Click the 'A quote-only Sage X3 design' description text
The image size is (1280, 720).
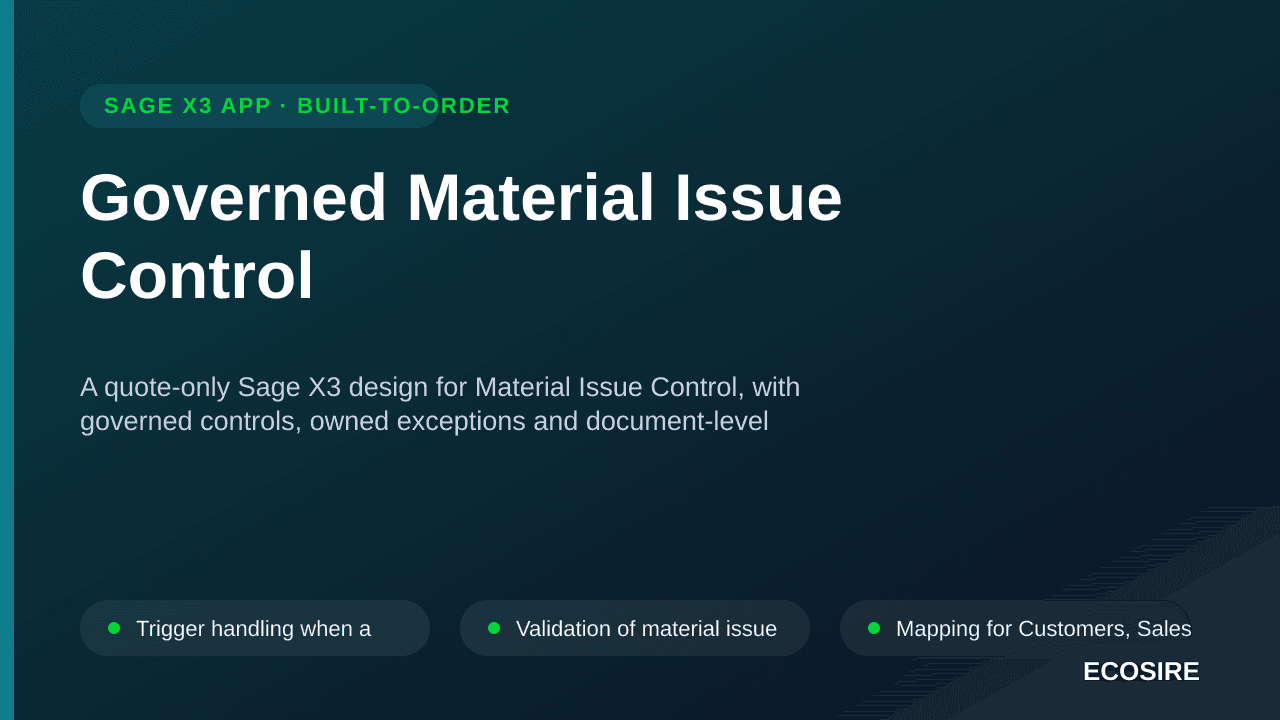click(x=440, y=404)
